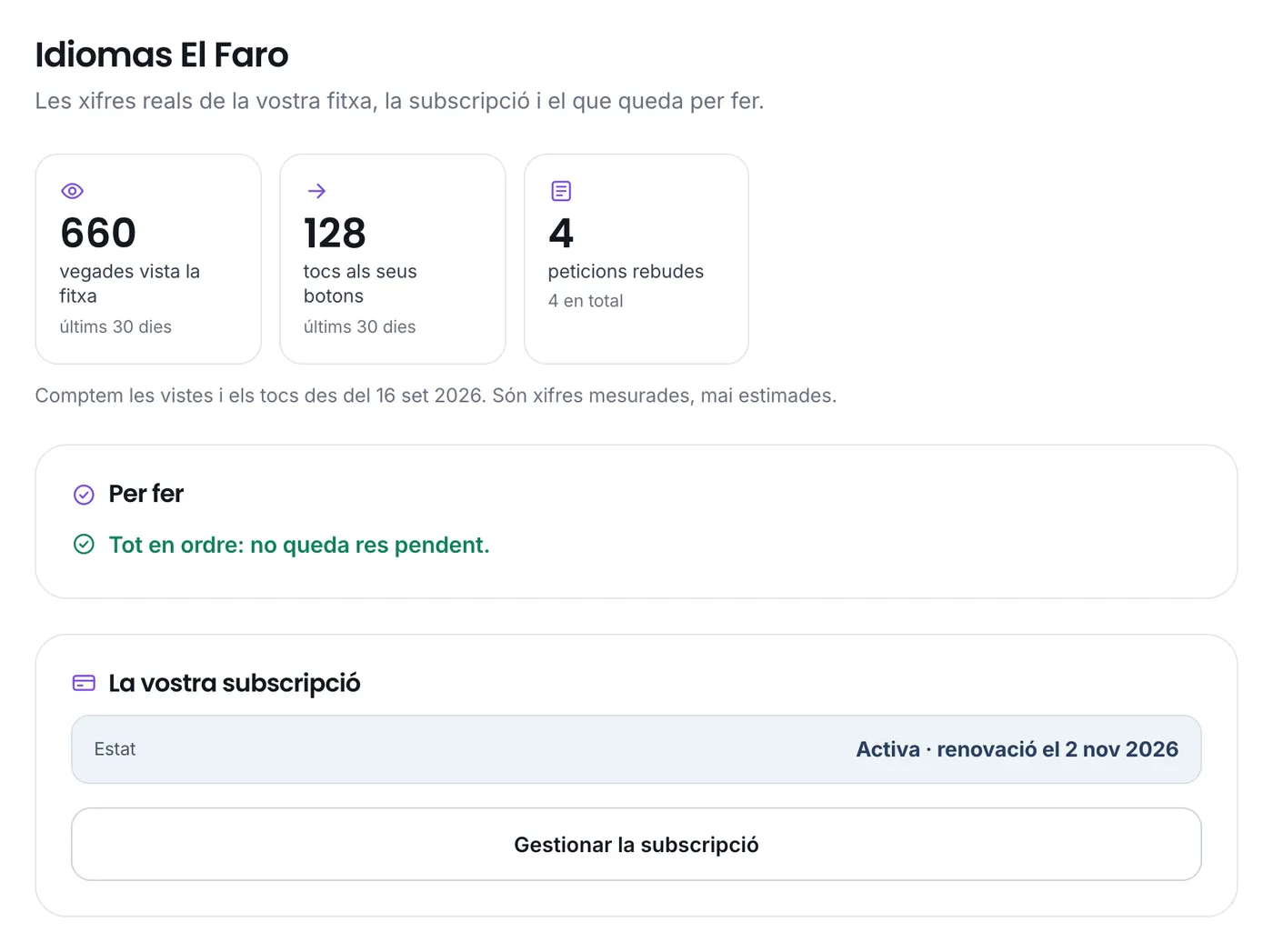Viewport: 1273px width, 952px height.
Task: Click the 'peticions rebudes' label
Action: [626, 271]
